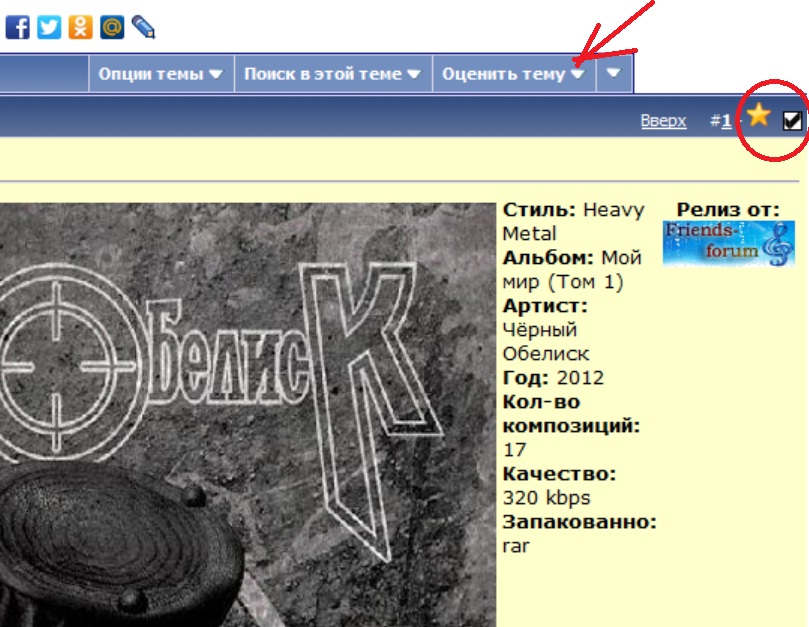This screenshot has width=809, height=627.
Task: Share the topic on Twitter
Action: (49, 27)
